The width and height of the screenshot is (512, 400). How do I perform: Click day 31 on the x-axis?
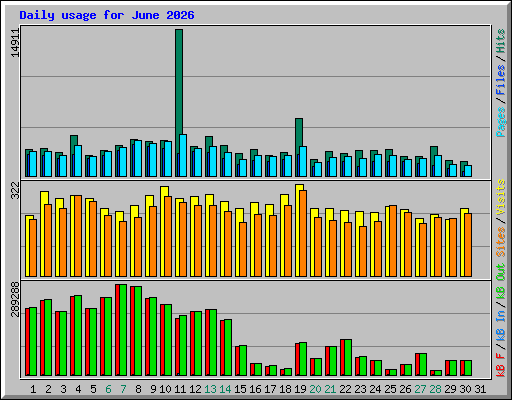[480, 389]
